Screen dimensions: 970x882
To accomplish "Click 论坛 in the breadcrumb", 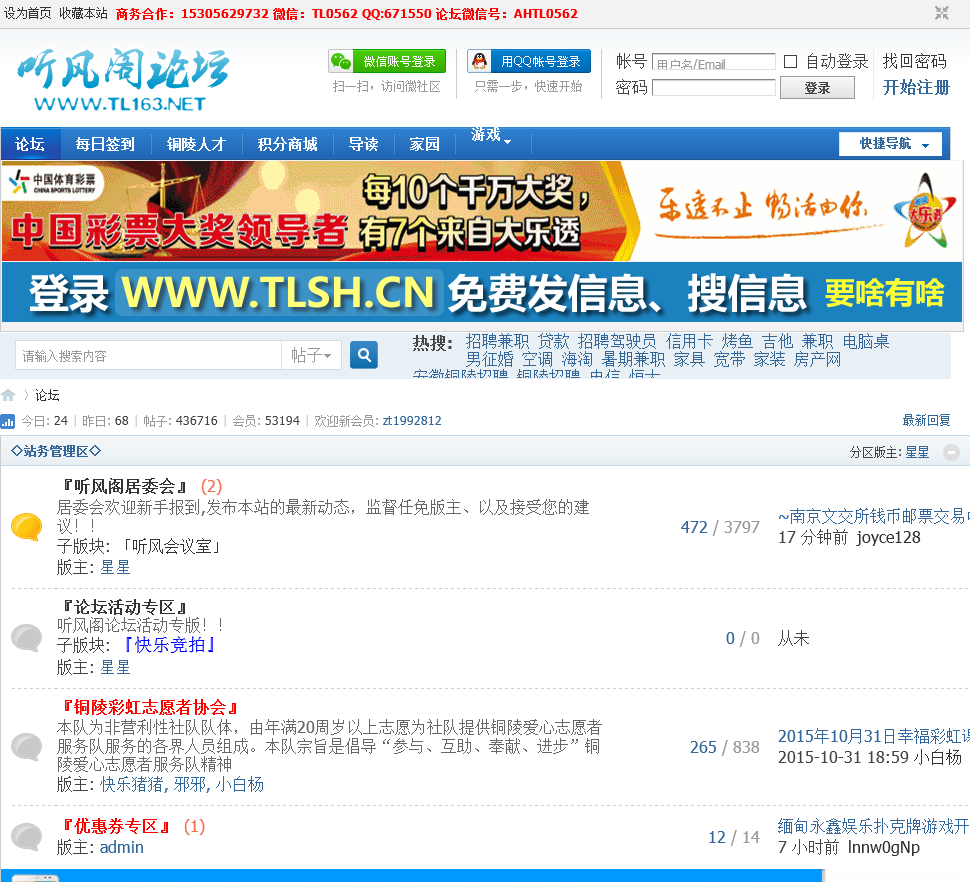I will tap(47, 395).
